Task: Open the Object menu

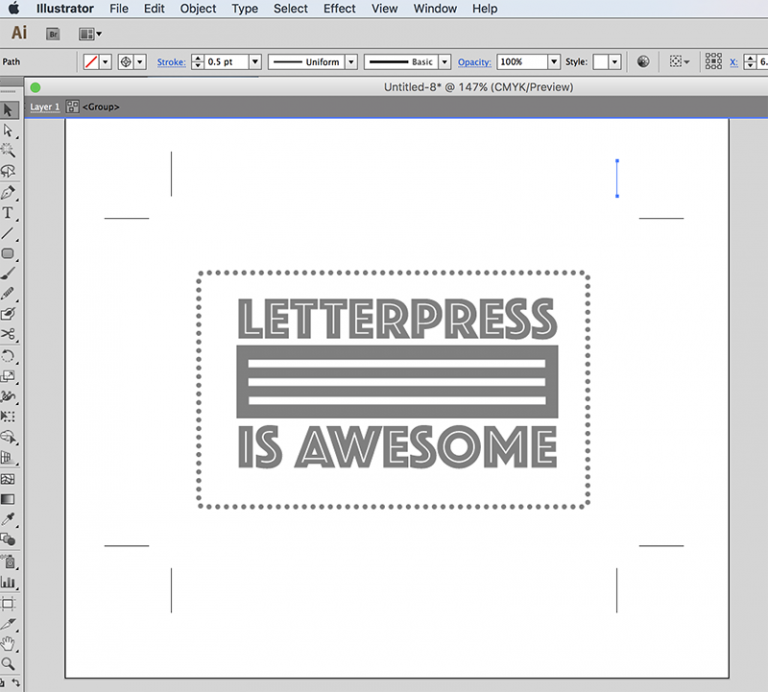Action: pos(198,8)
